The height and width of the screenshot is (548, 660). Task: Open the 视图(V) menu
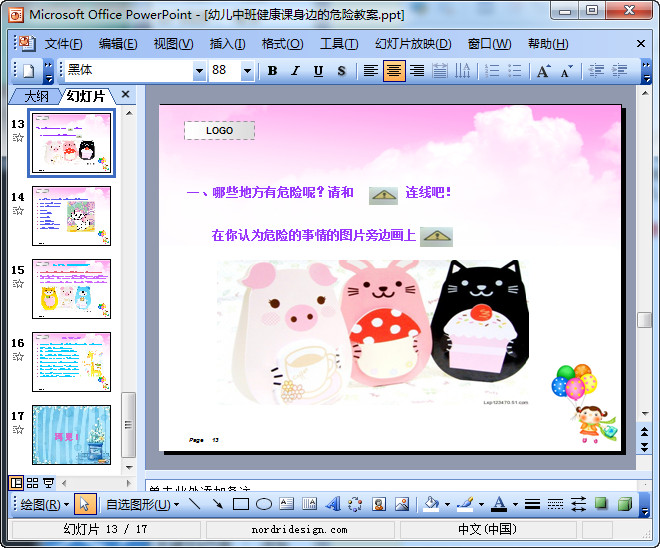pyautogui.click(x=173, y=44)
